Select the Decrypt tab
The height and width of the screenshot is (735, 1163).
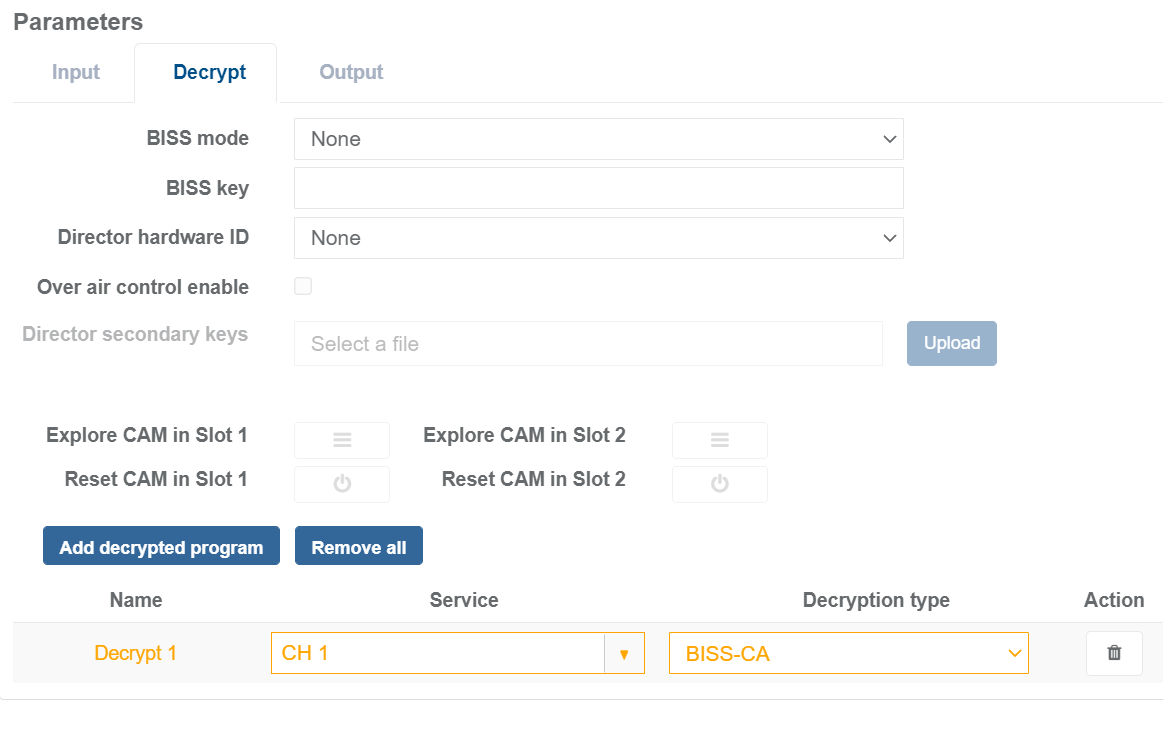click(x=209, y=73)
